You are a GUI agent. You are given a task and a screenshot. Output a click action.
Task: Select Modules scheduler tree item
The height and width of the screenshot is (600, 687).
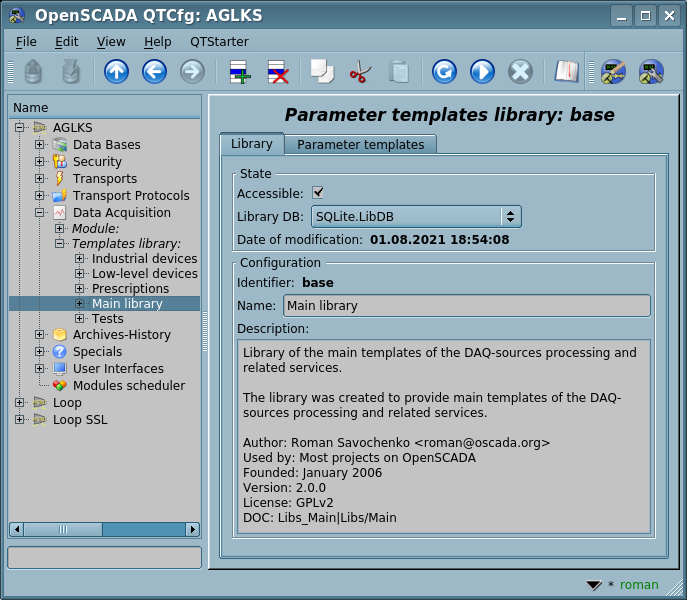tap(129, 386)
